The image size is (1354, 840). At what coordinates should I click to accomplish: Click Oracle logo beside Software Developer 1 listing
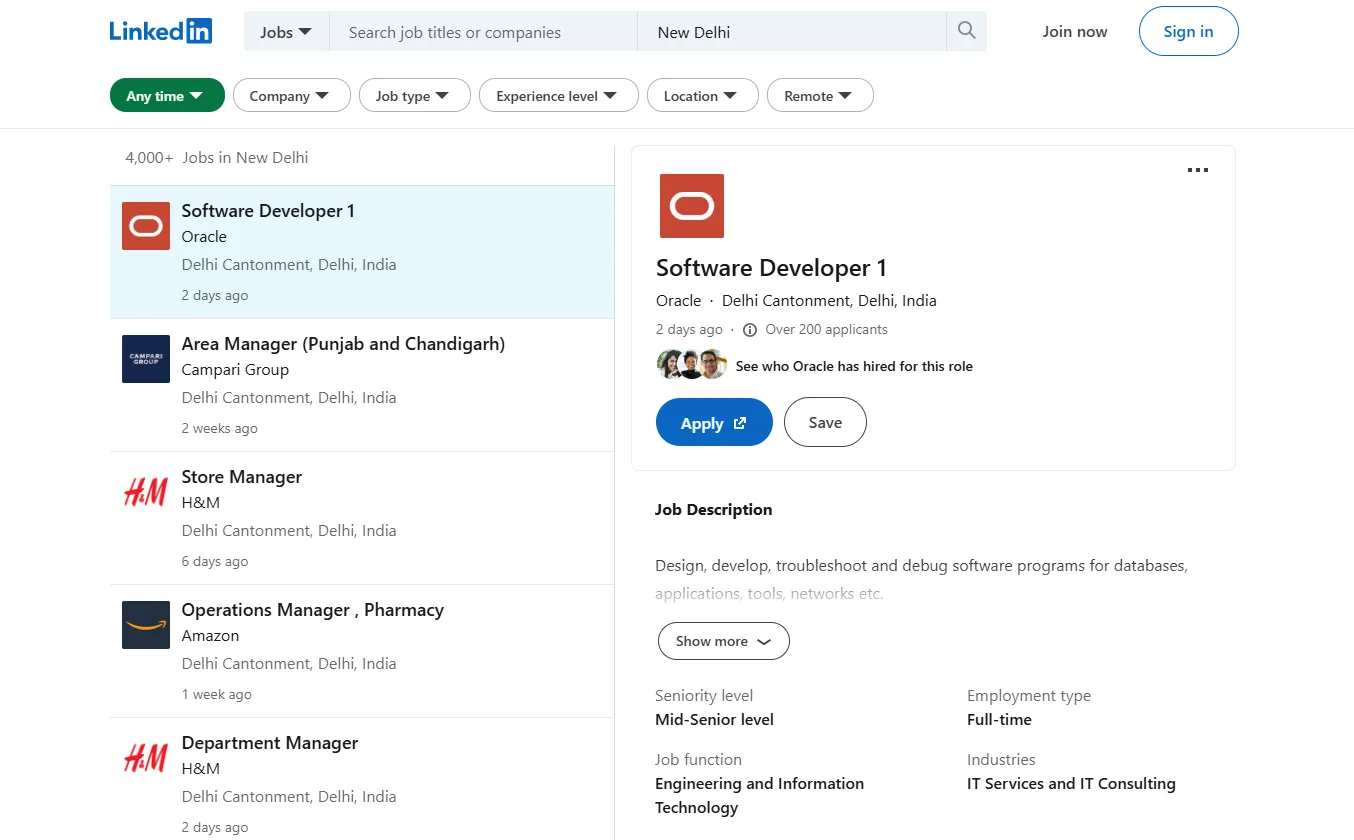tap(146, 226)
